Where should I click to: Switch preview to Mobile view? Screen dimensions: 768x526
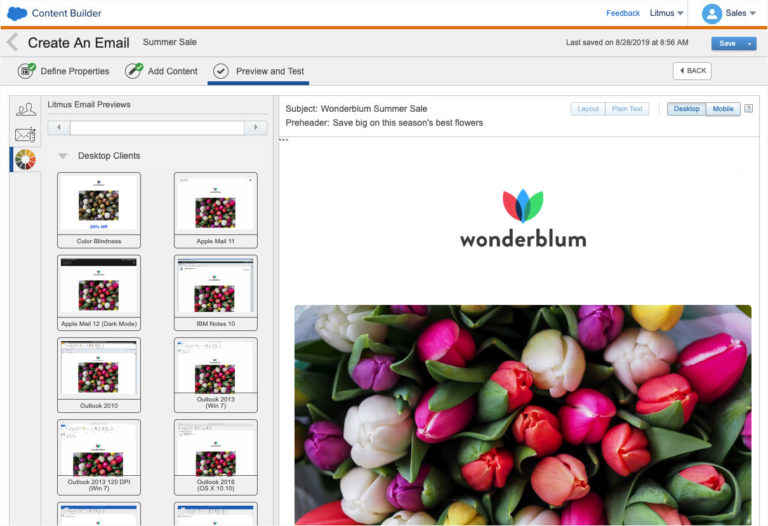tap(723, 109)
